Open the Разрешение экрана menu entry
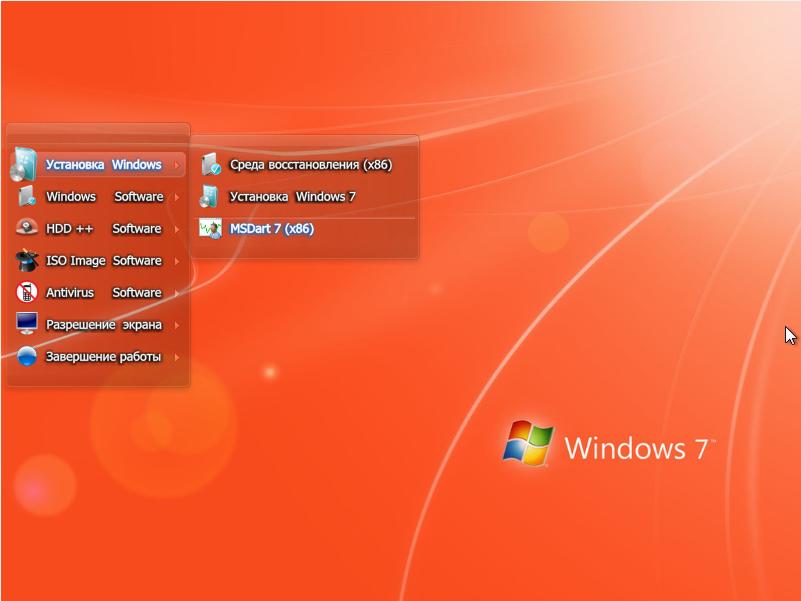The image size is (801, 601). coord(98,325)
